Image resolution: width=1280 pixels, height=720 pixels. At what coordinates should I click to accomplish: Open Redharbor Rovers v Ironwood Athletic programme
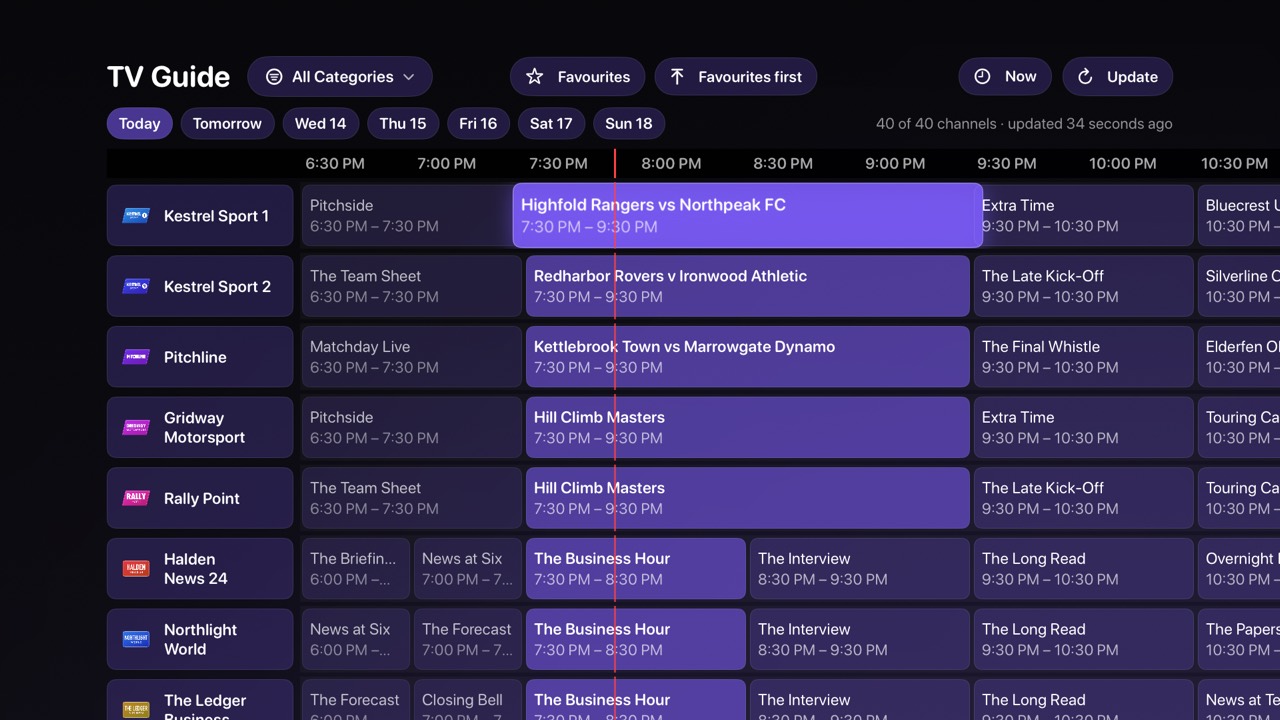748,286
